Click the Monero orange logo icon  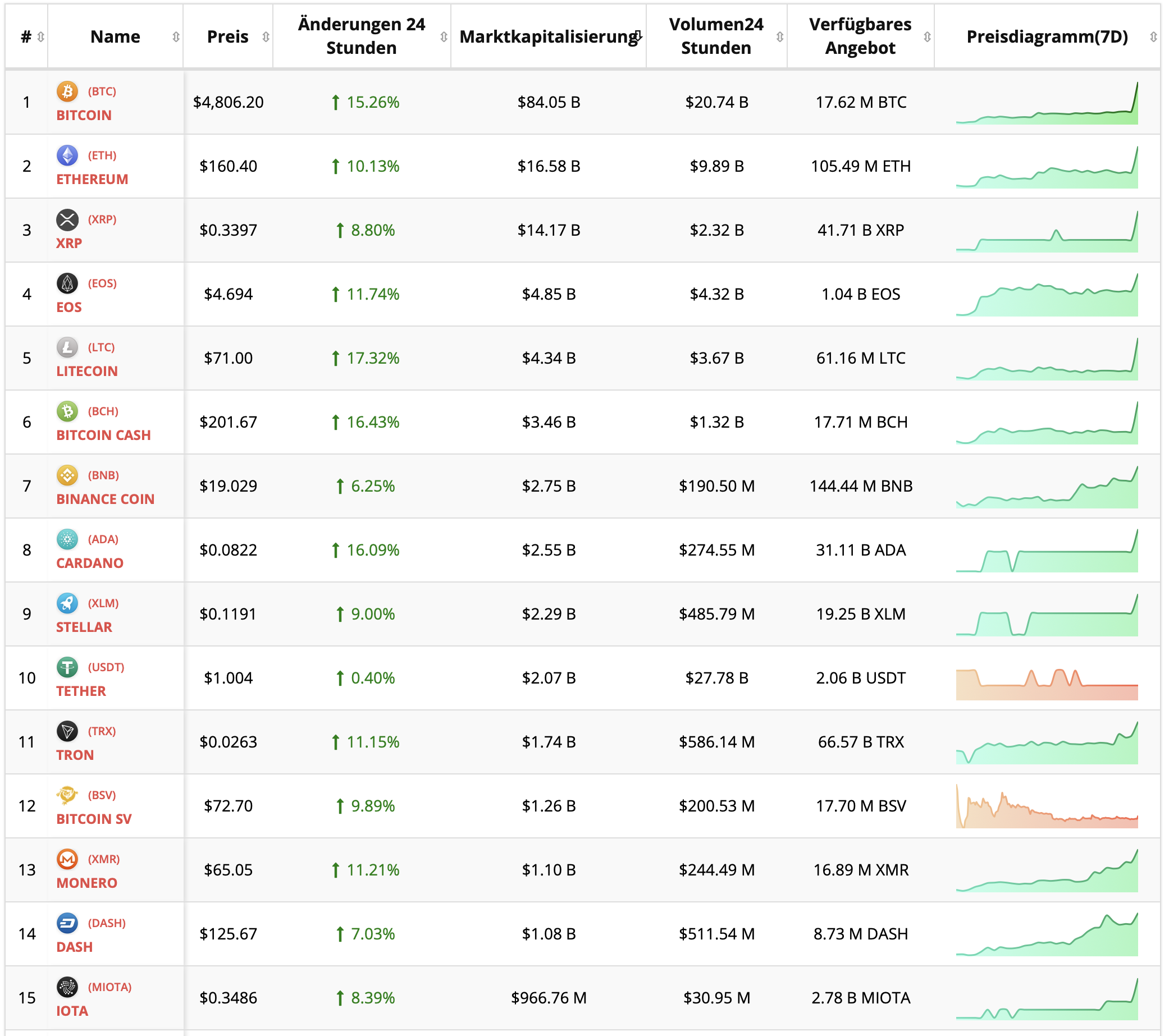(67, 859)
